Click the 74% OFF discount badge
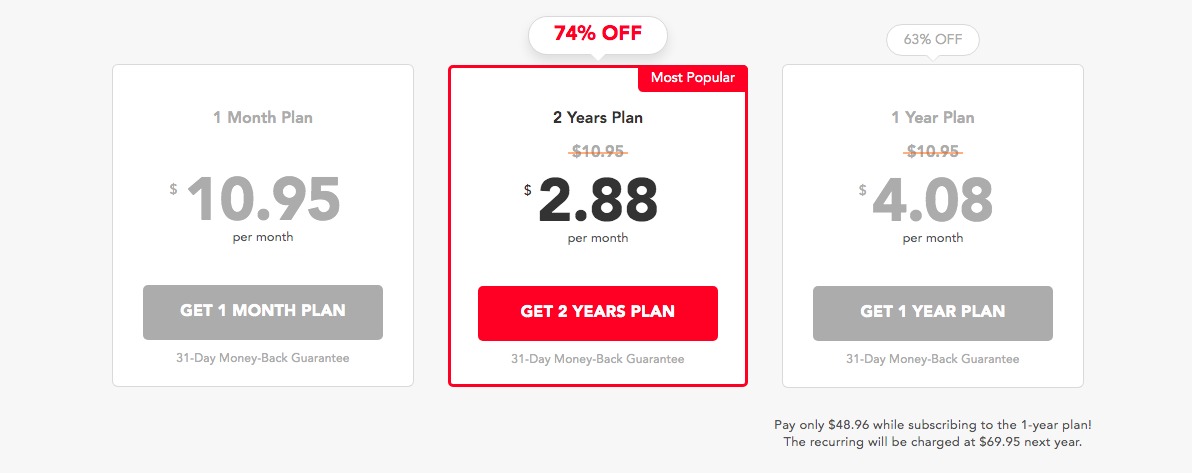The width and height of the screenshot is (1192, 473). point(597,35)
